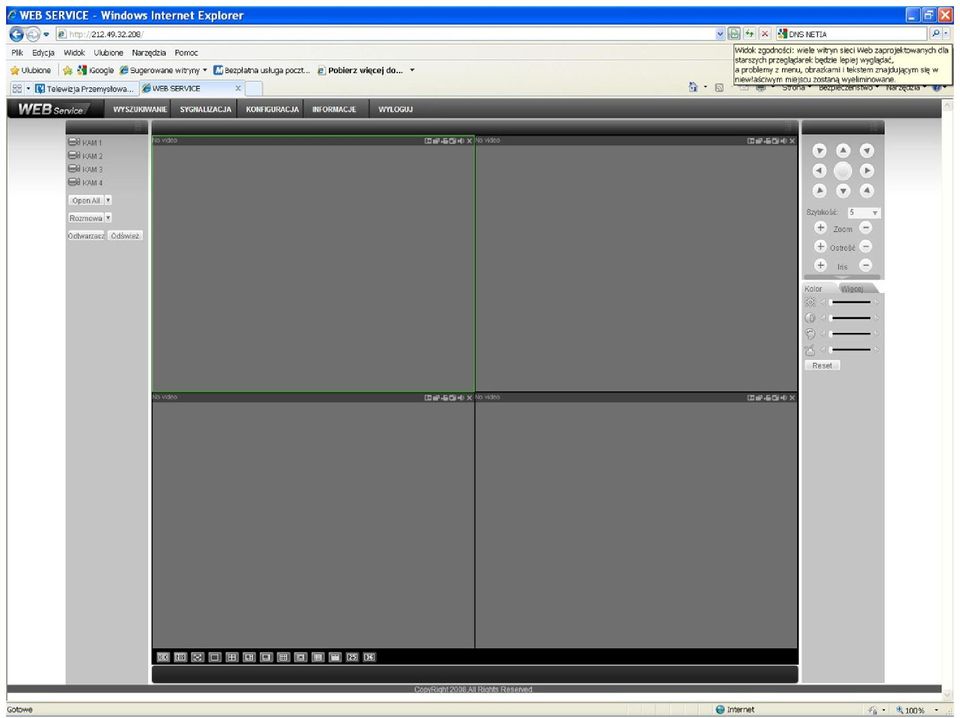
Task: Click WYLOGUJ to log out
Action: (396, 109)
